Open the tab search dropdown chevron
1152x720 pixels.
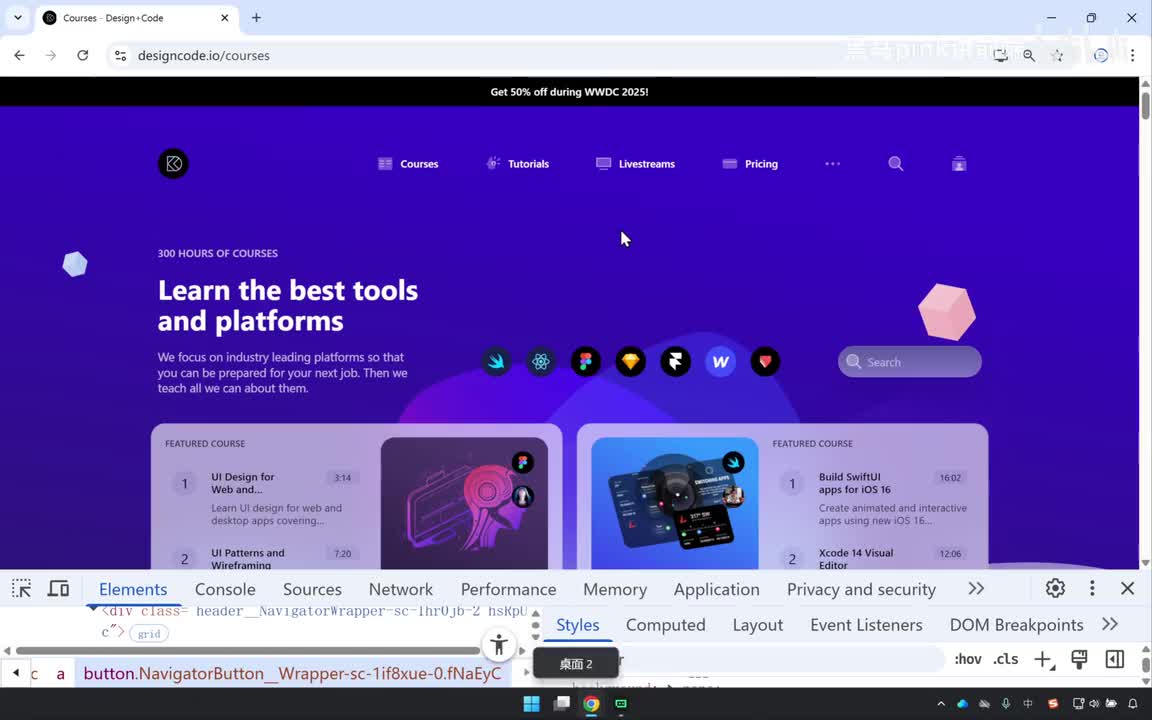(x=18, y=18)
